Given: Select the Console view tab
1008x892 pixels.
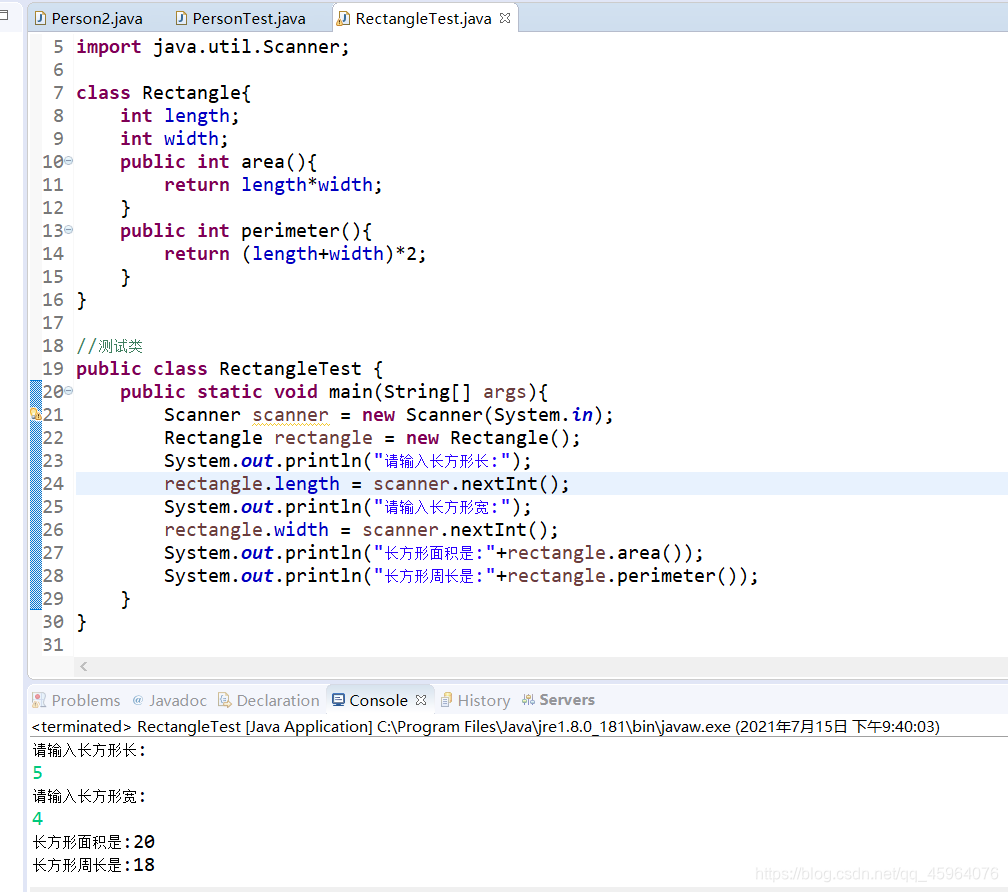Looking at the screenshot, I should (378, 700).
